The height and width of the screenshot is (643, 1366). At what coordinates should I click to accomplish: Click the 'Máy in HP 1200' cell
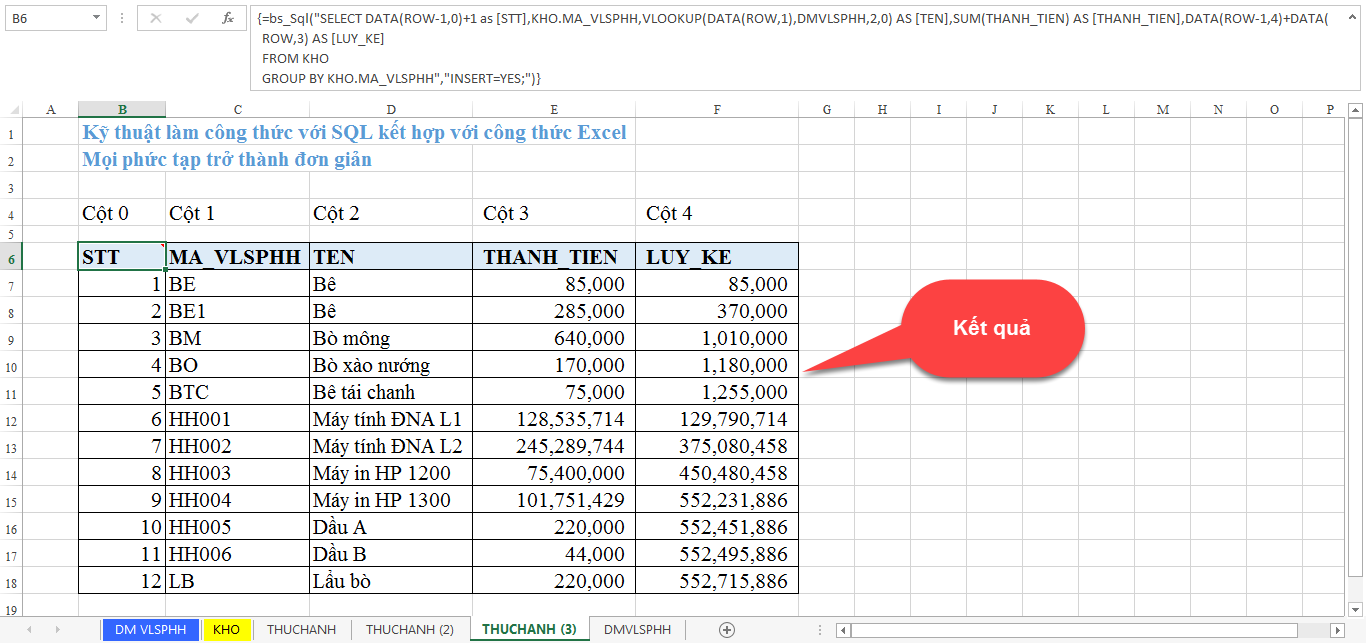[x=391, y=473]
